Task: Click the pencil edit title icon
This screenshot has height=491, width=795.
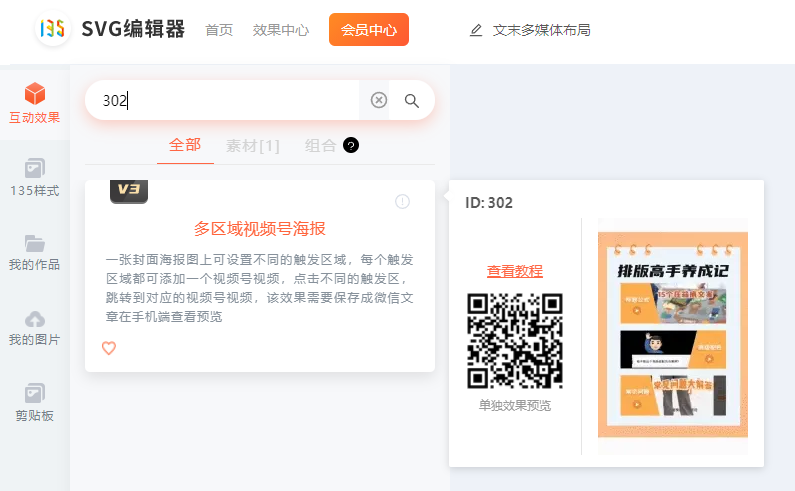Action: [x=476, y=30]
